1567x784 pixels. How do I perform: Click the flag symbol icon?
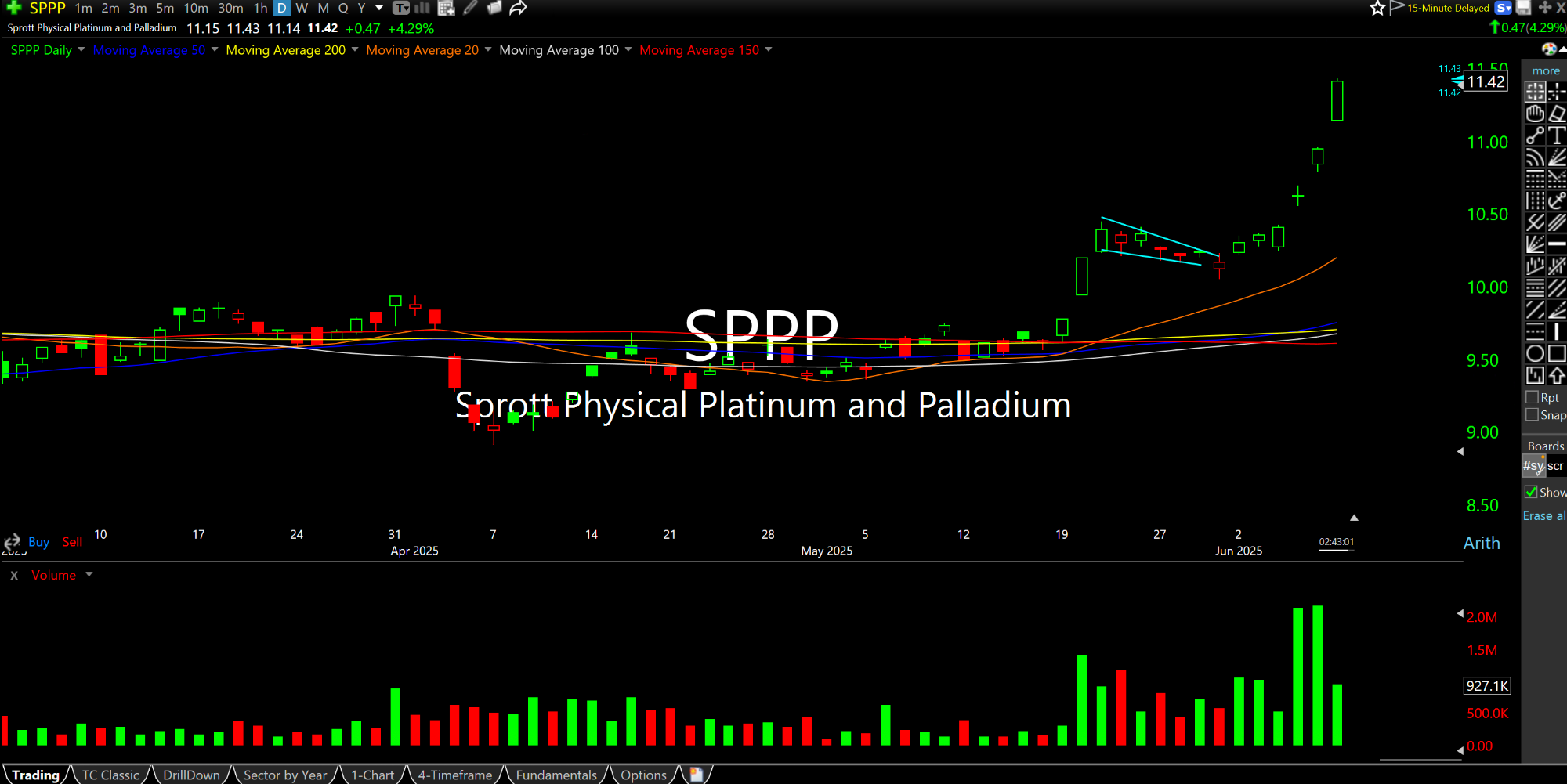pyautogui.click(x=1396, y=8)
